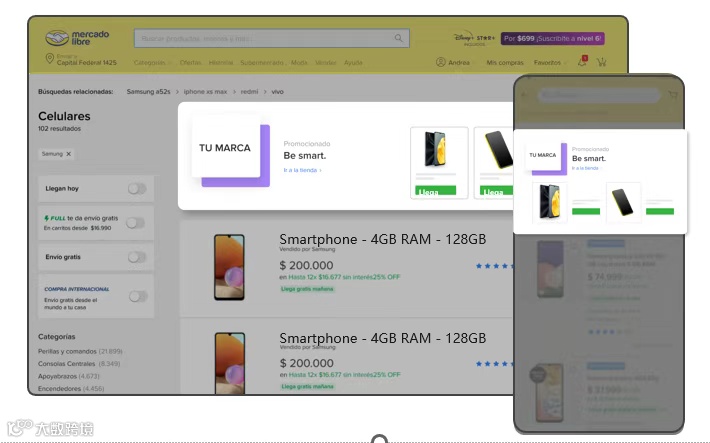Click desktop Ir a la tienda link
This screenshot has width=710, height=443.
pyautogui.click(x=302, y=170)
